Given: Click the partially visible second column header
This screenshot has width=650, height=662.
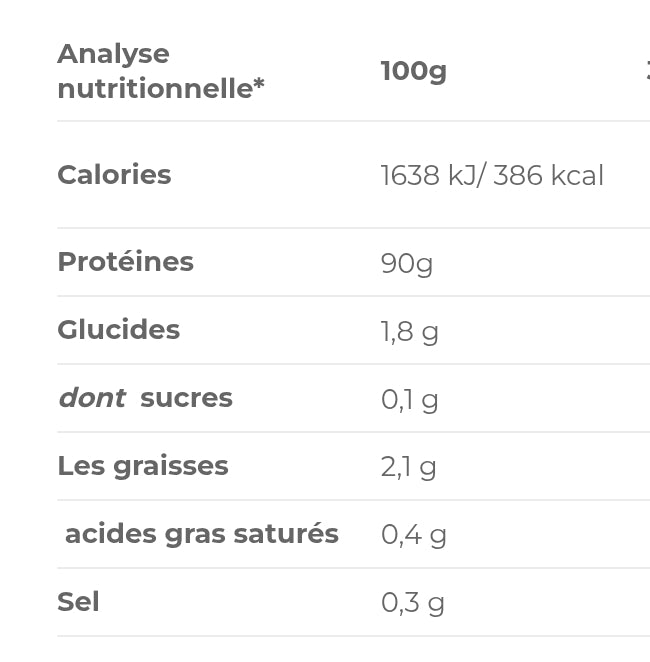Looking at the screenshot, I should click(x=647, y=71).
